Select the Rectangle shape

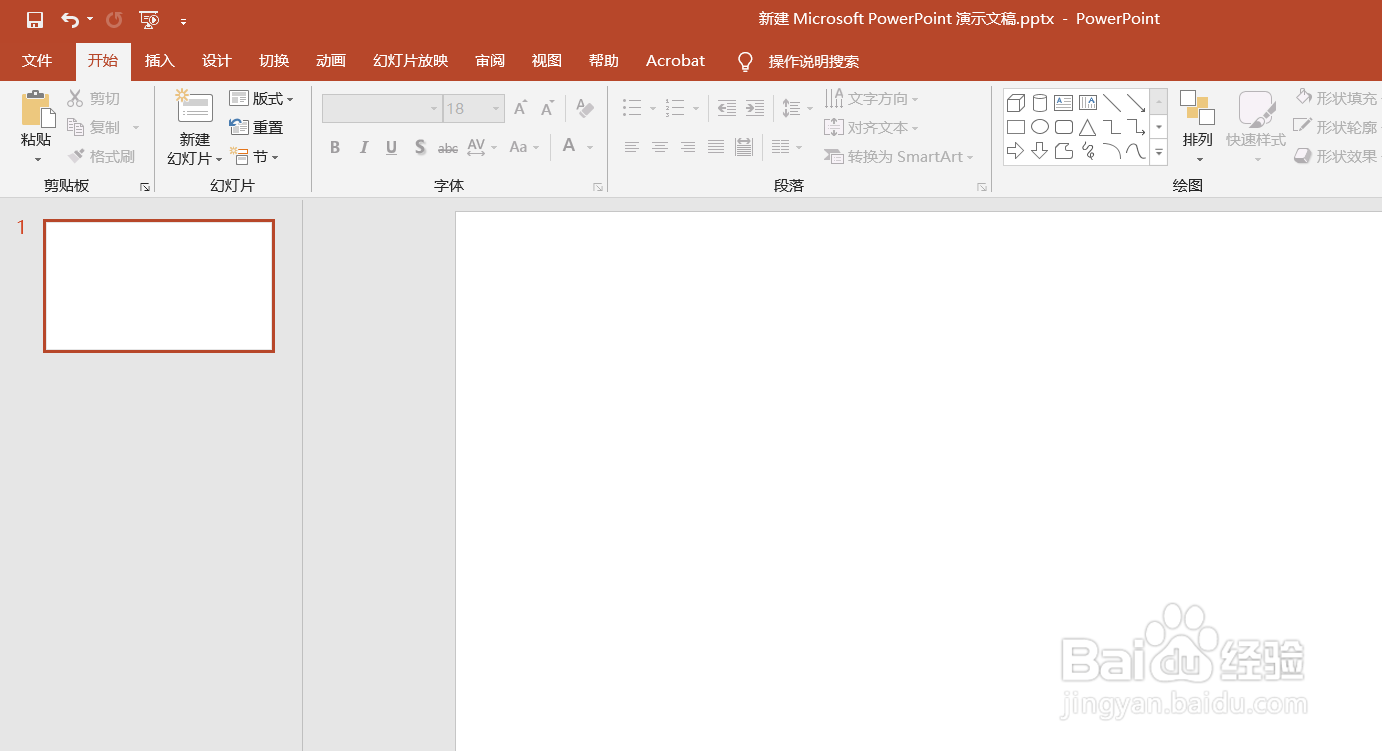(1016, 127)
